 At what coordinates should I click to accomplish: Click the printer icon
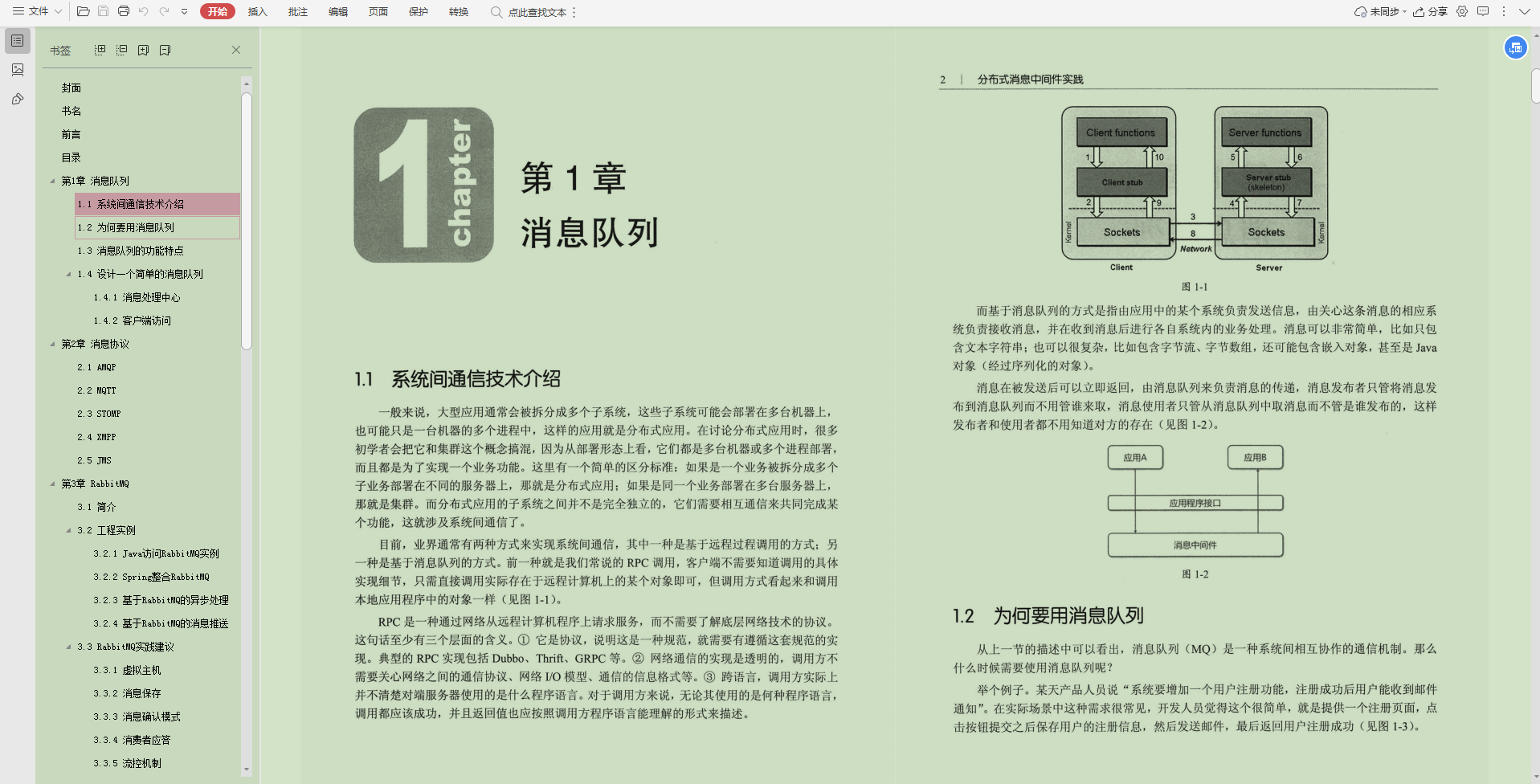pos(124,11)
